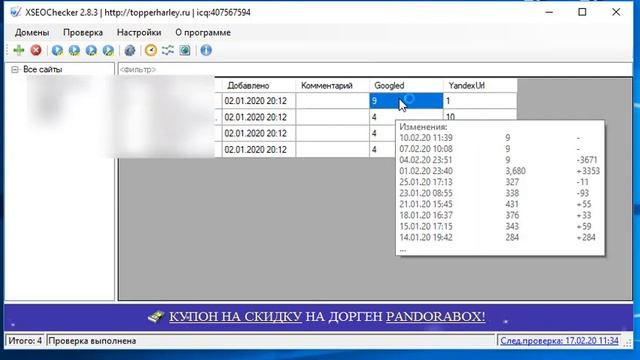Click the XSEOChecker title bar app icon
Image resolution: width=640 pixels, height=360 pixels.
(15, 12)
